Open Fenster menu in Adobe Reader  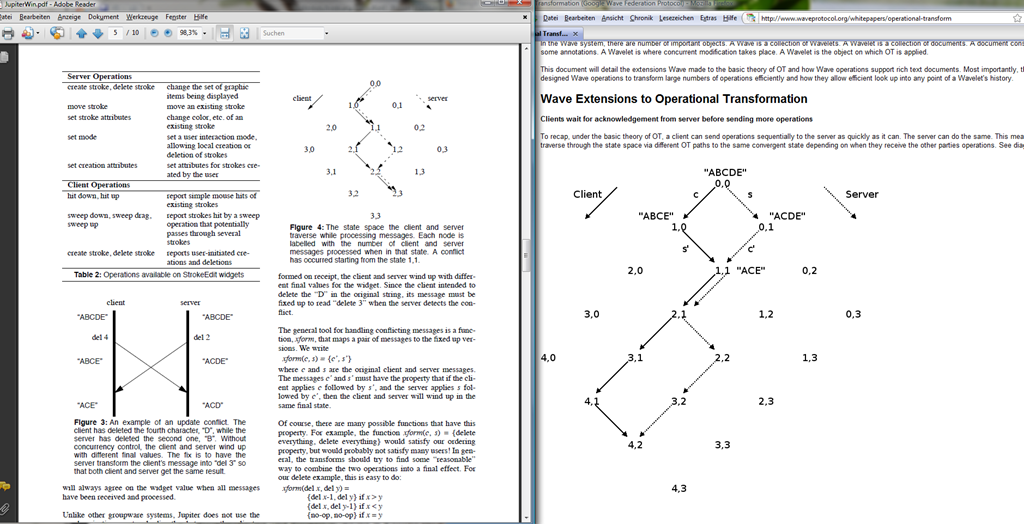tap(176, 17)
